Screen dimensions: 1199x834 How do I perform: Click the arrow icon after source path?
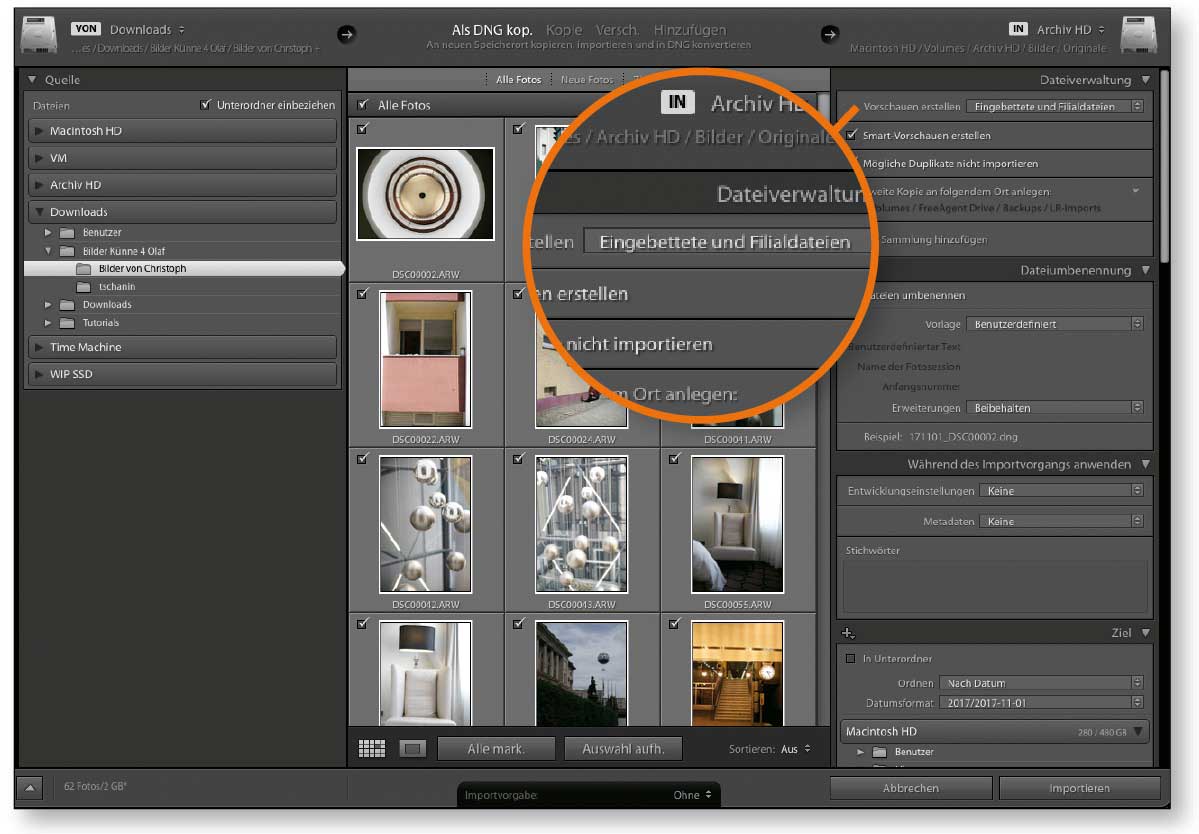point(346,34)
